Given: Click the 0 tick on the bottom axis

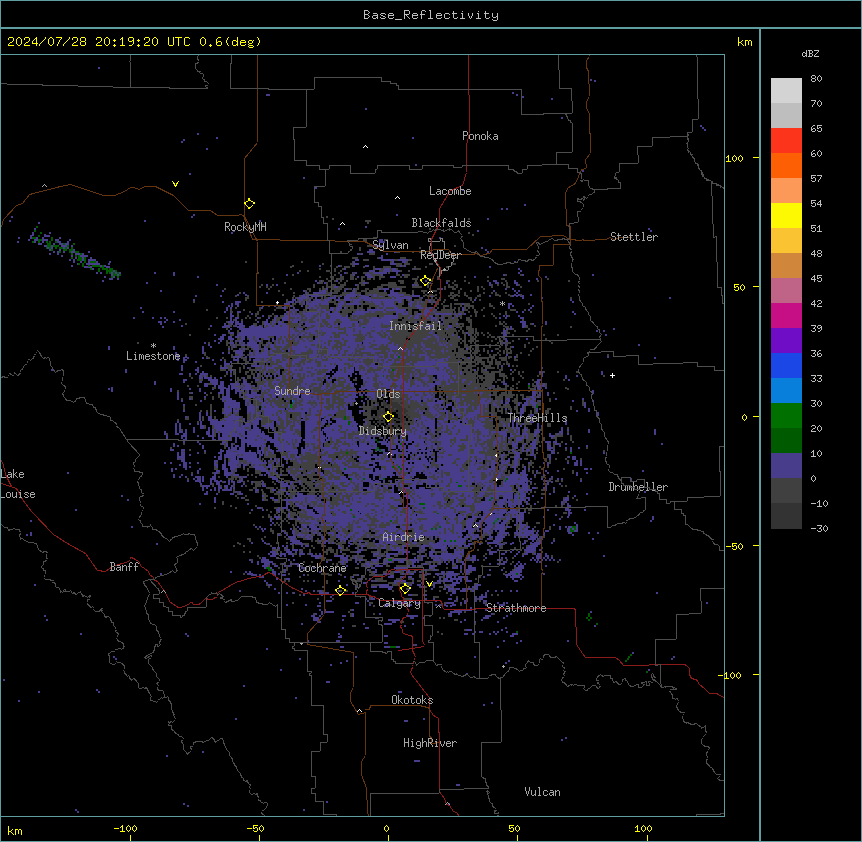Looking at the screenshot, I should [x=386, y=828].
